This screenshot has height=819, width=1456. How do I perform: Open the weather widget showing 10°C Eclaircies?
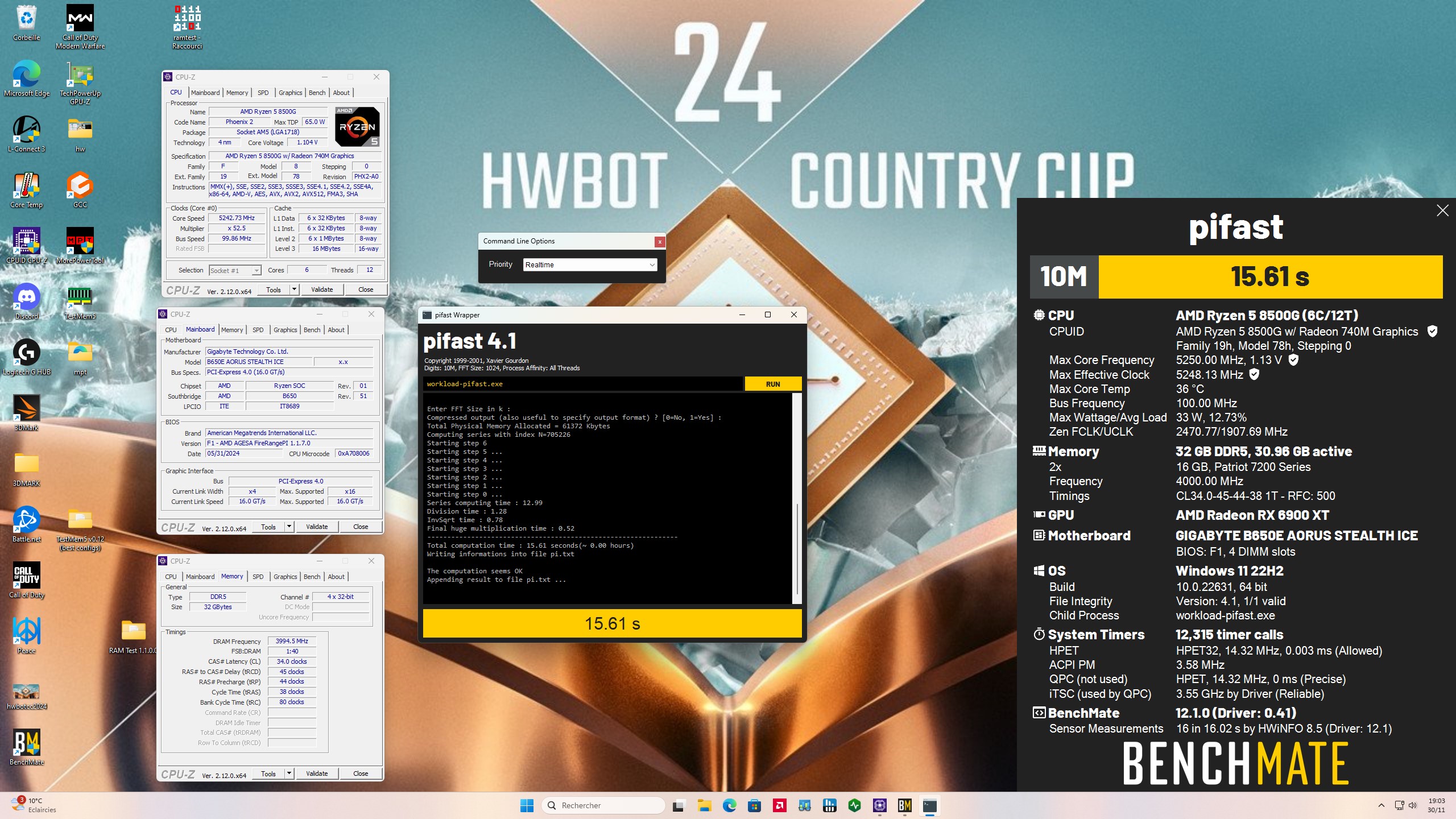coord(34,805)
